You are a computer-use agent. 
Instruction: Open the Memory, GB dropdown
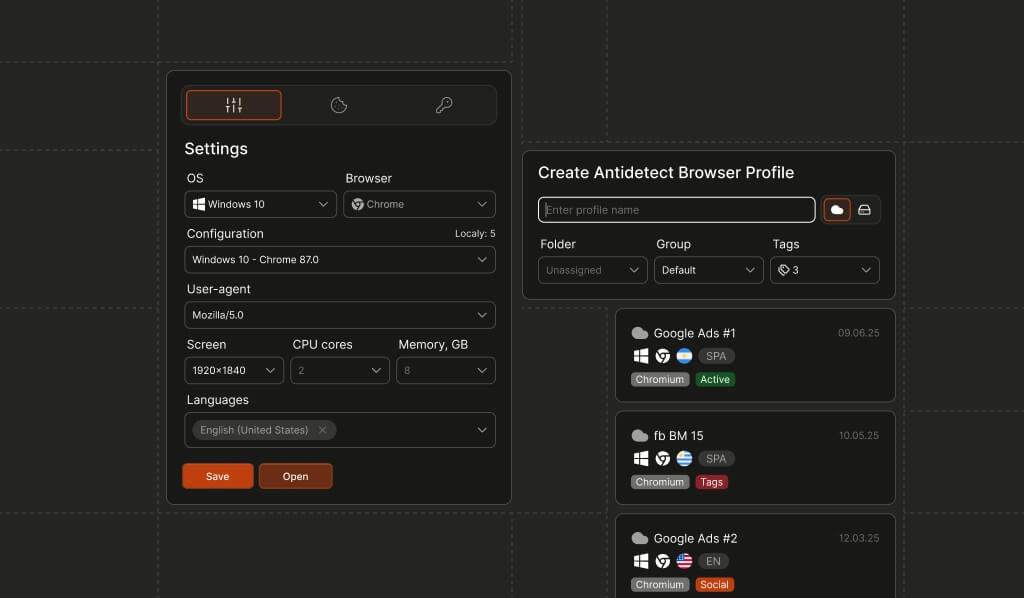pos(445,370)
